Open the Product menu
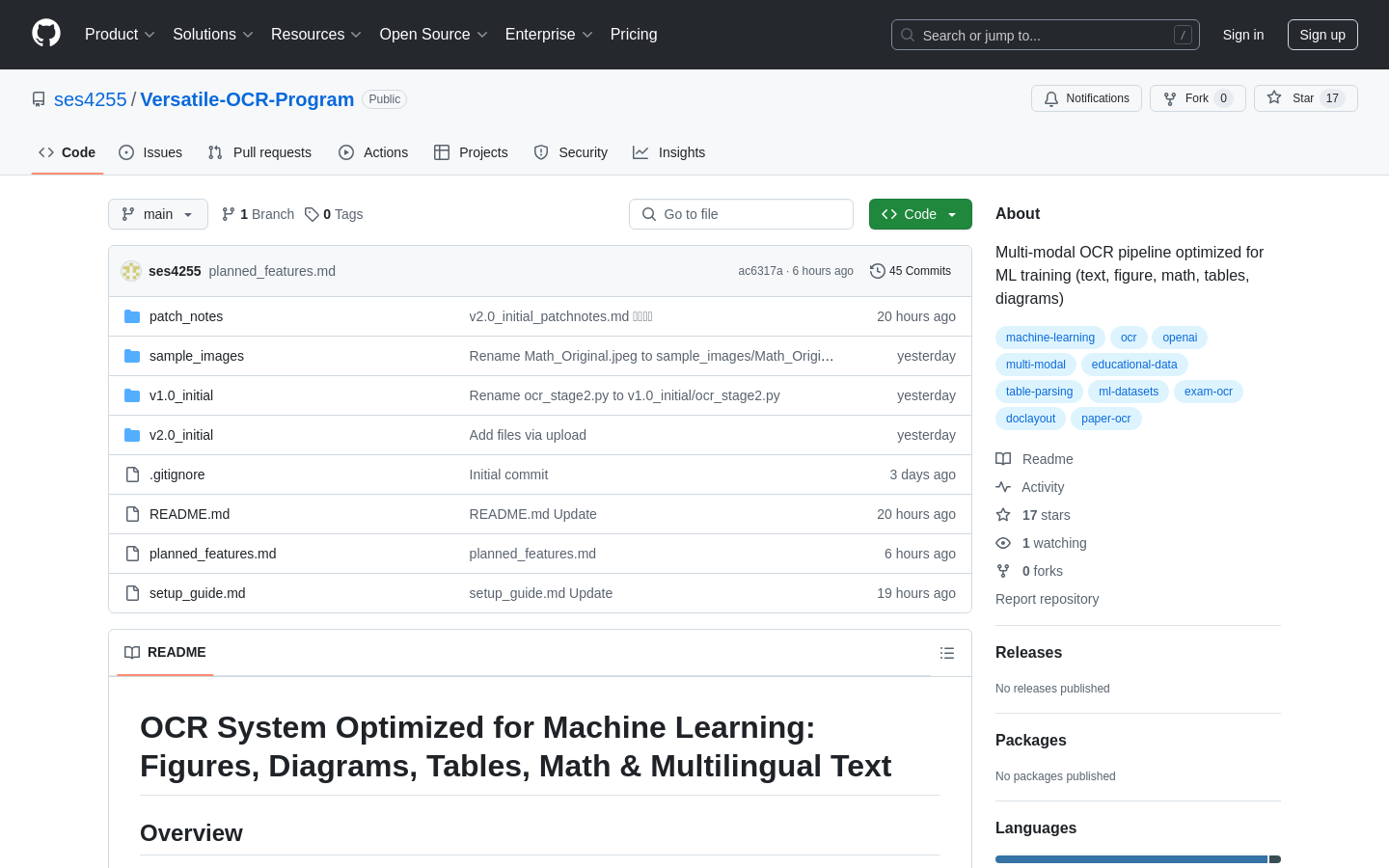The height and width of the screenshot is (868, 1389). click(120, 35)
